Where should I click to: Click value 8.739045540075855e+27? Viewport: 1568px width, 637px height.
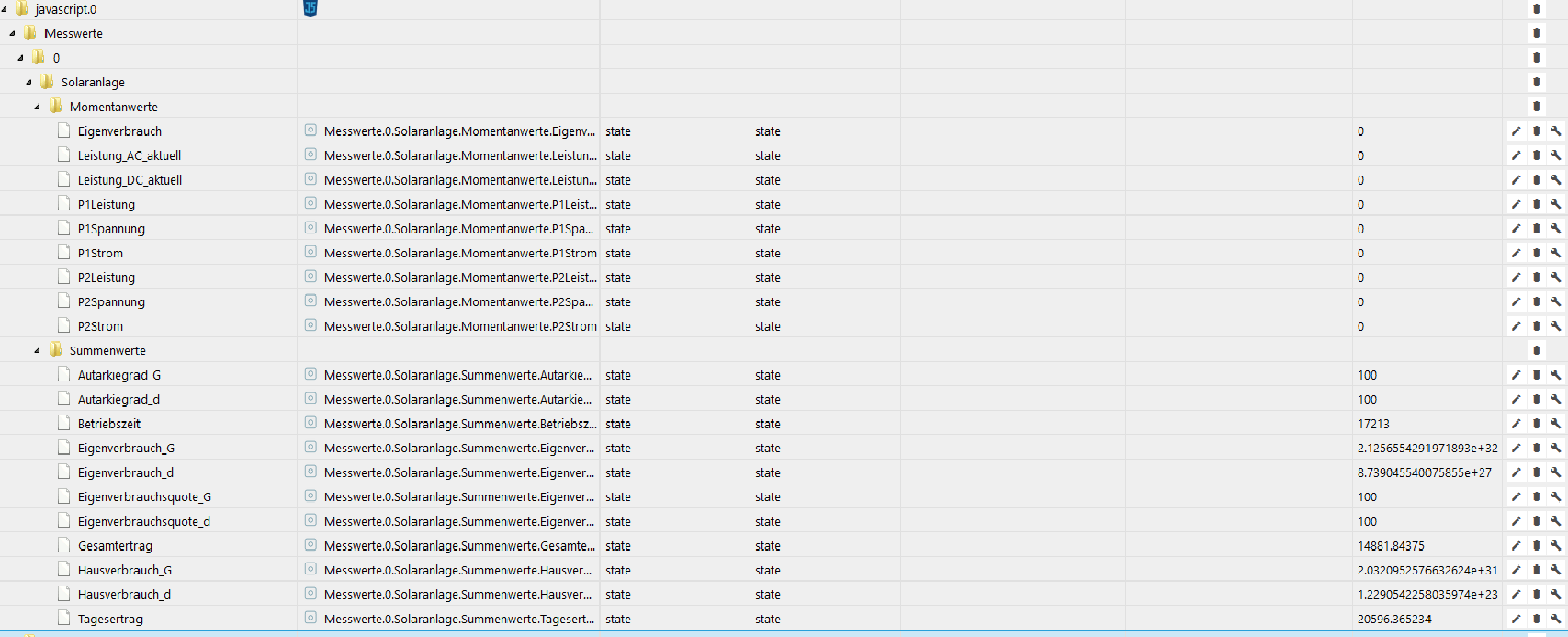pos(1425,472)
